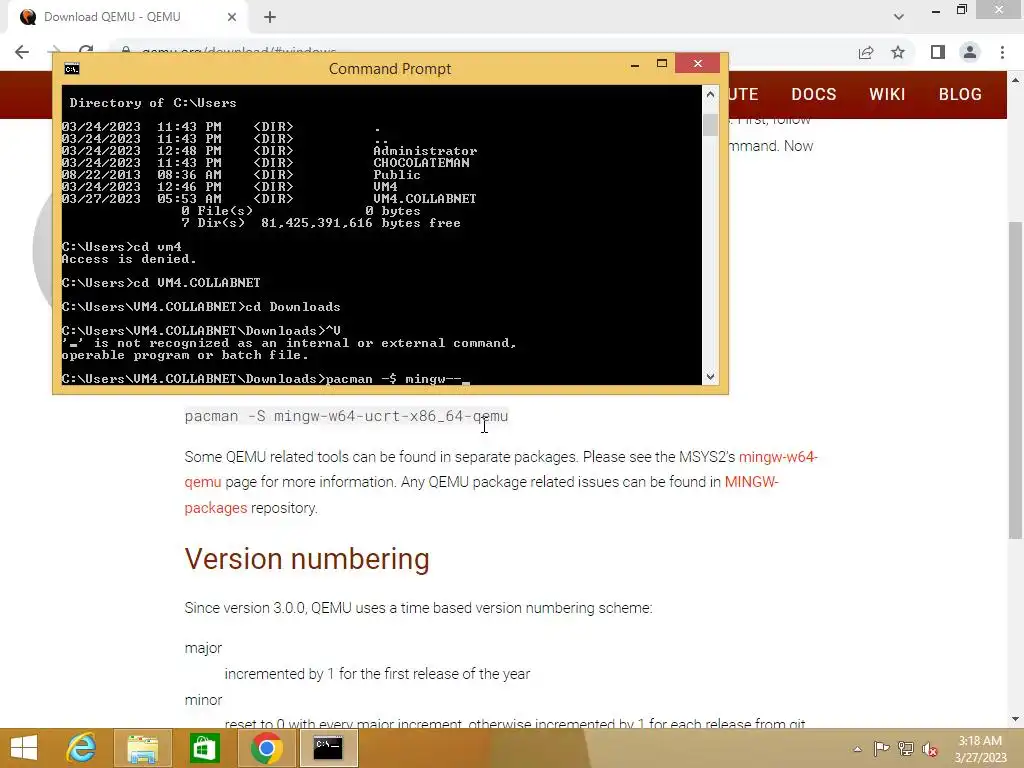Switch to Command Prompt in taskbar
Image resolution: width=1024 pixels, height=768 pixels.
[328, 748]
